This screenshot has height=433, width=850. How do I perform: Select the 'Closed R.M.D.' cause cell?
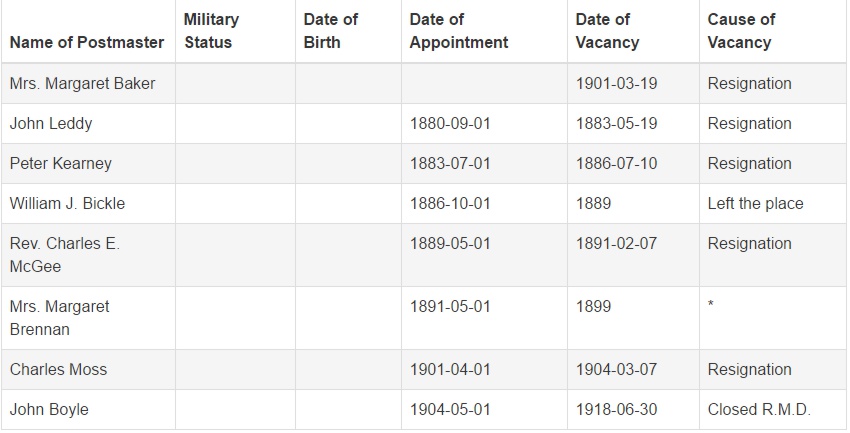click(759, 410)
